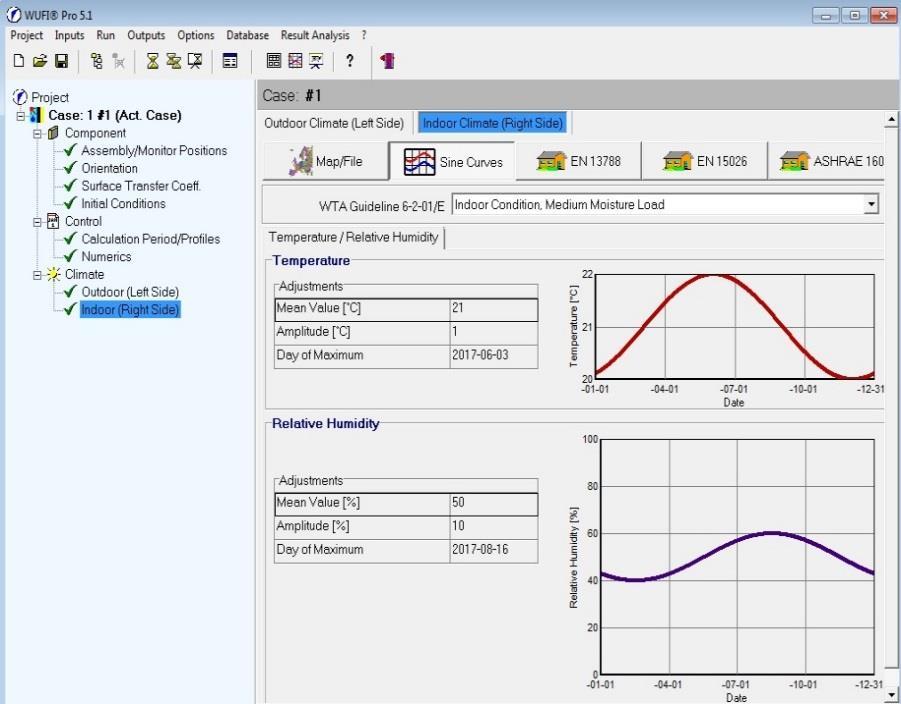Viewport: 901px width, 704px height.
Task: Click the scroll down arrow of right scrollbar
Action: (891, 695)
